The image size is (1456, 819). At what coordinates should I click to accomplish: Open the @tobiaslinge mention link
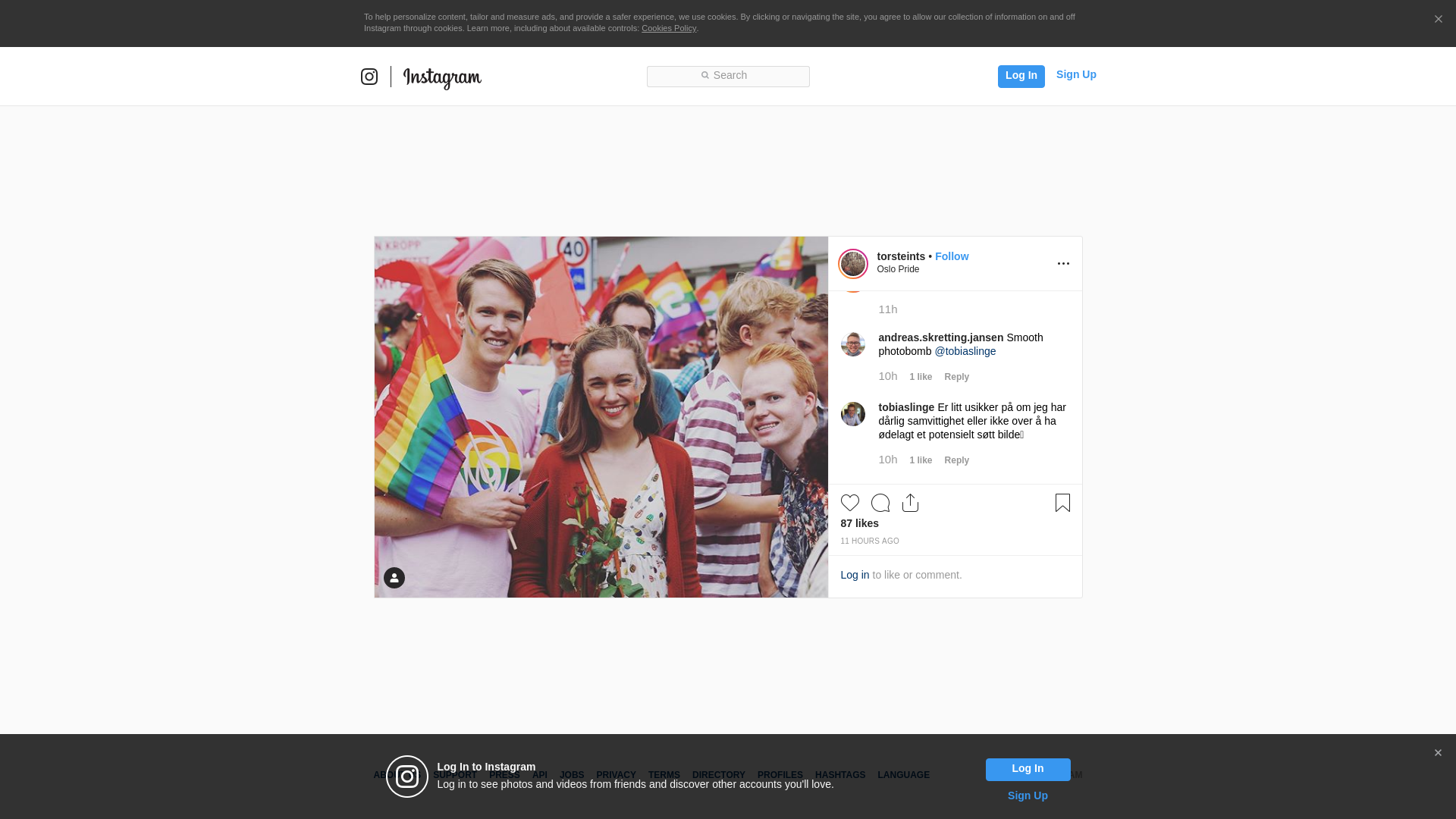965,351
